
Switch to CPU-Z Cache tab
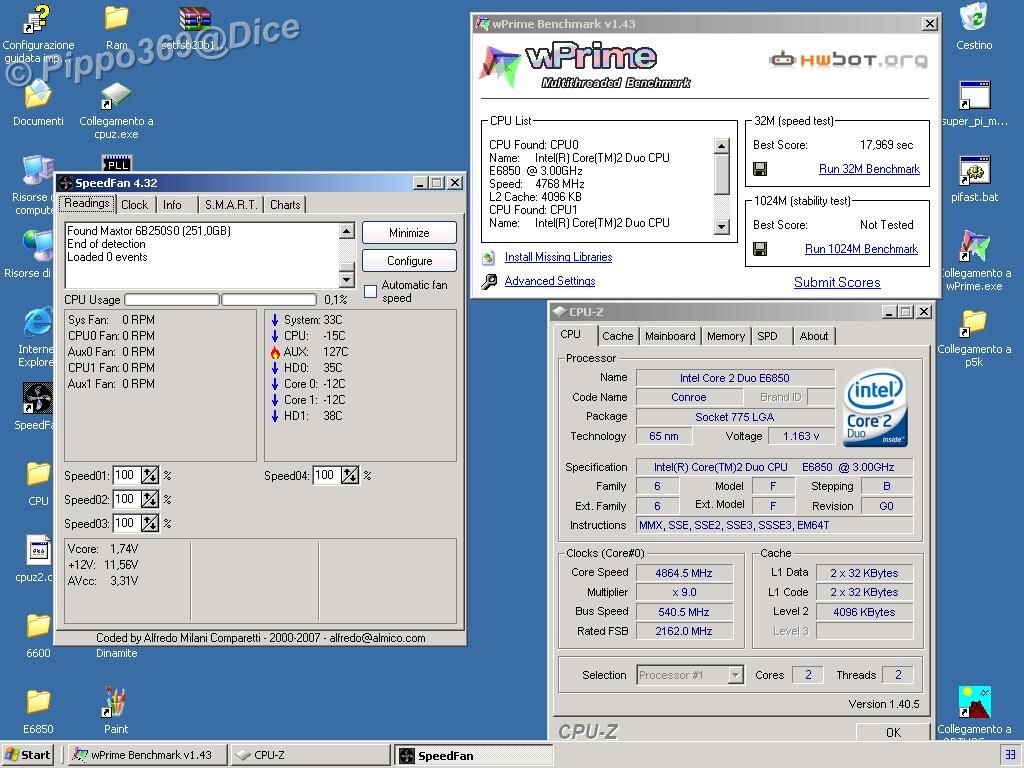click(x=618, y=336)
